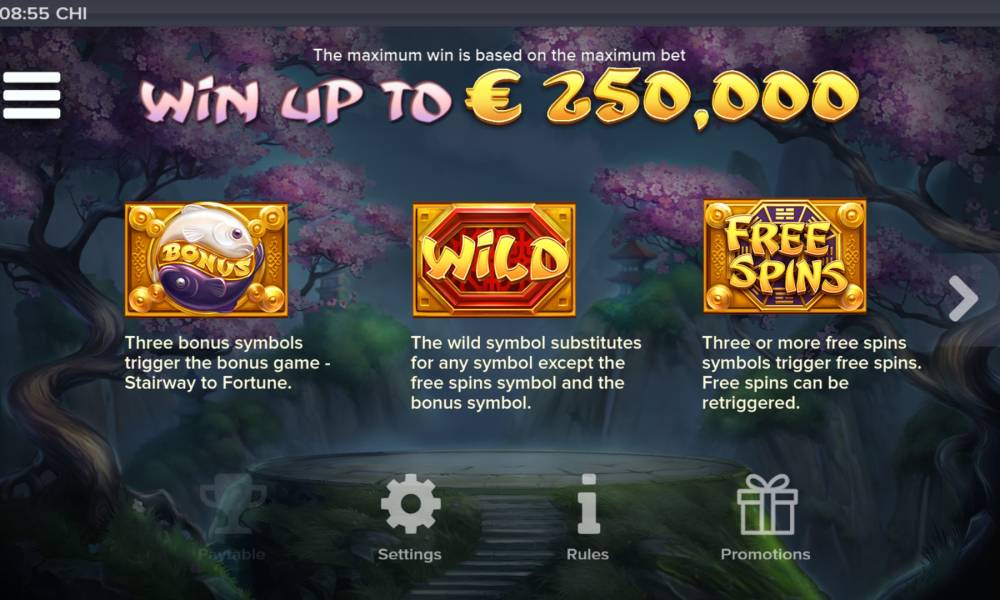Click the Bonus koi fish symbol

(206, 259)
